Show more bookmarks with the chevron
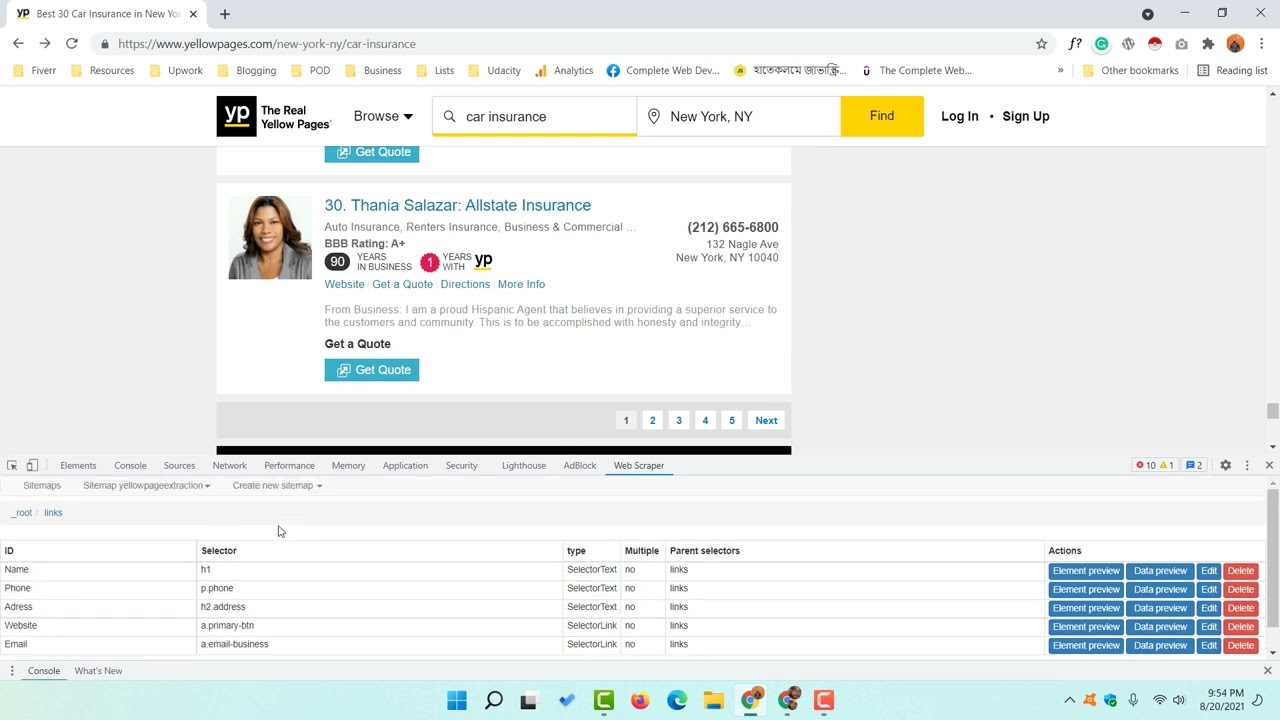The image size is (1280, 720). [1060, 71]
